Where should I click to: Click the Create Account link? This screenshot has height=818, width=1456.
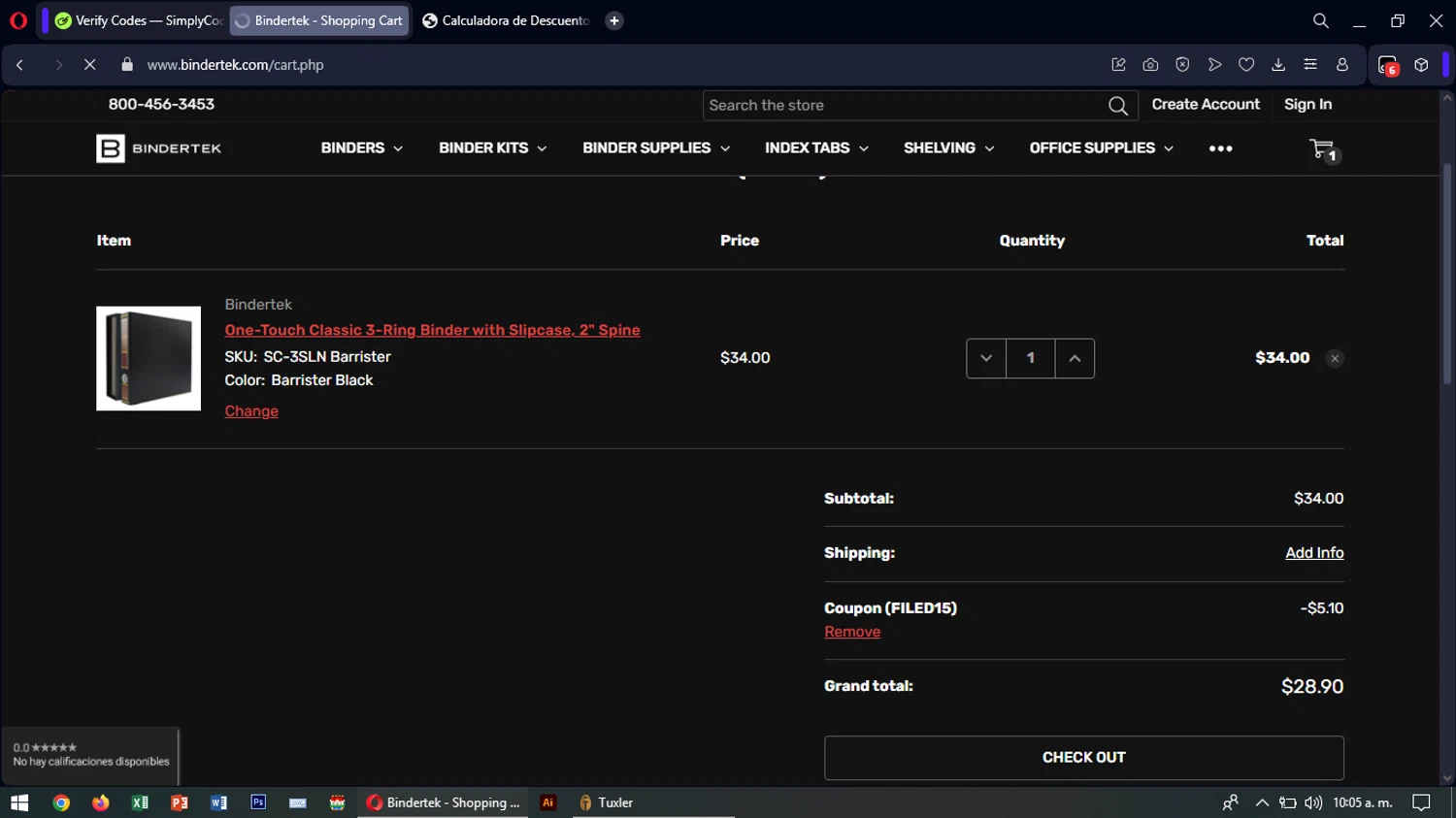tap(1206, 104)
